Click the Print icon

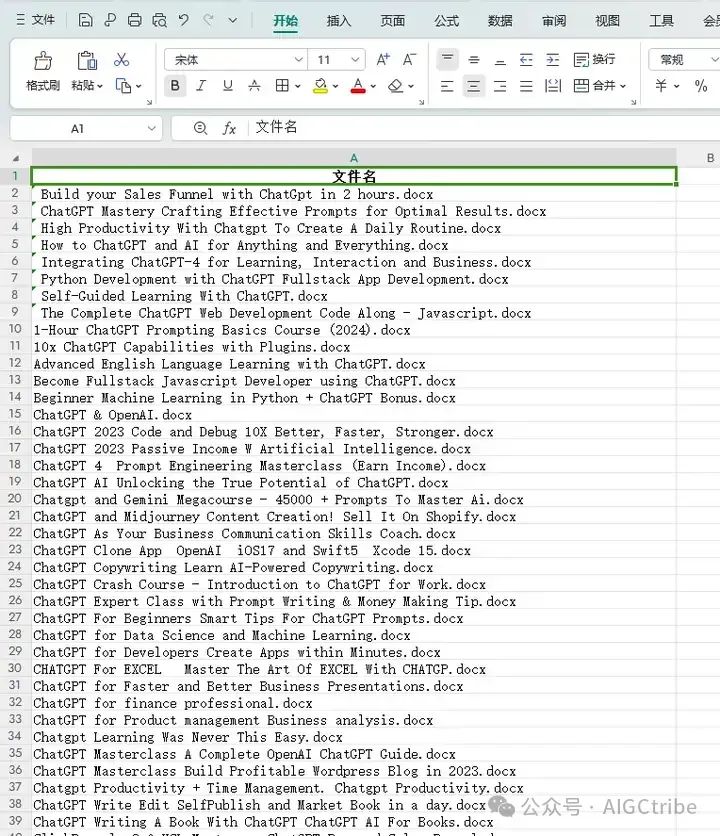pos(134,20)
